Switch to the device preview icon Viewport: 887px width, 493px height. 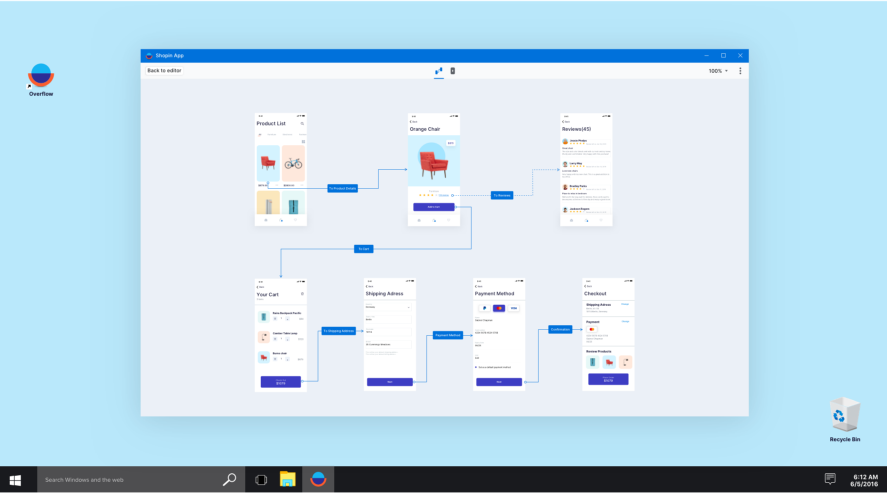click(x=453, y=71)
